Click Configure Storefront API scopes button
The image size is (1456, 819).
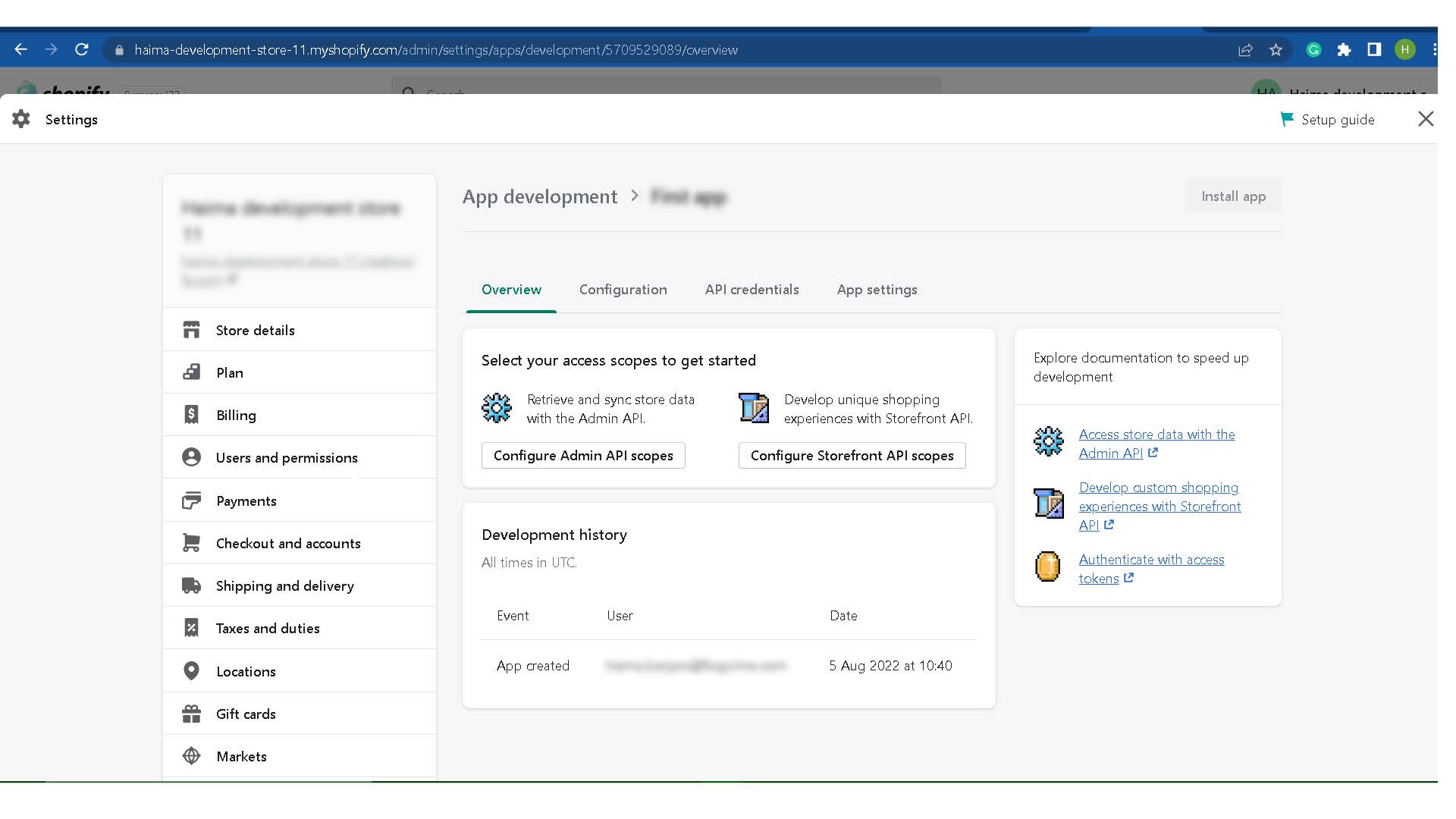852,456
